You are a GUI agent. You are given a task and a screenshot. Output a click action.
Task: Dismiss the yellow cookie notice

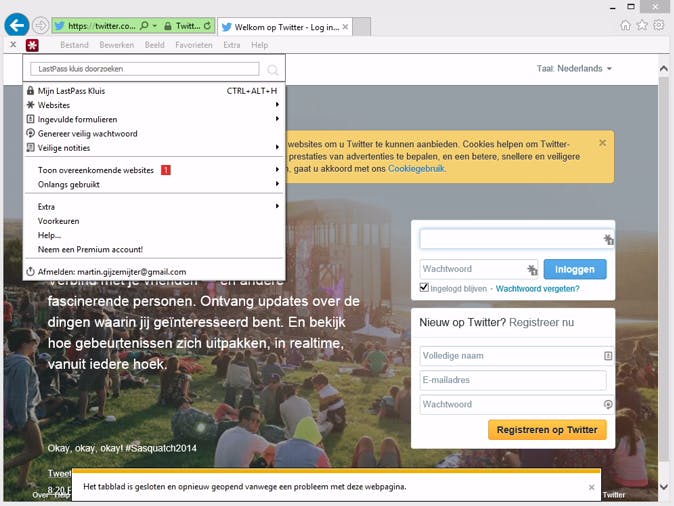(x=603, y=143)
